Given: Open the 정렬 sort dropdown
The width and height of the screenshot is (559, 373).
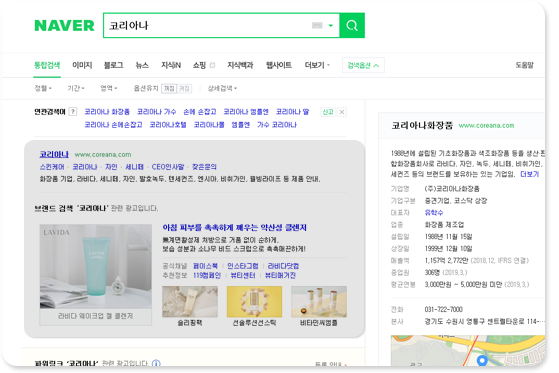Looking at the screenshot, I should [43, 88].
